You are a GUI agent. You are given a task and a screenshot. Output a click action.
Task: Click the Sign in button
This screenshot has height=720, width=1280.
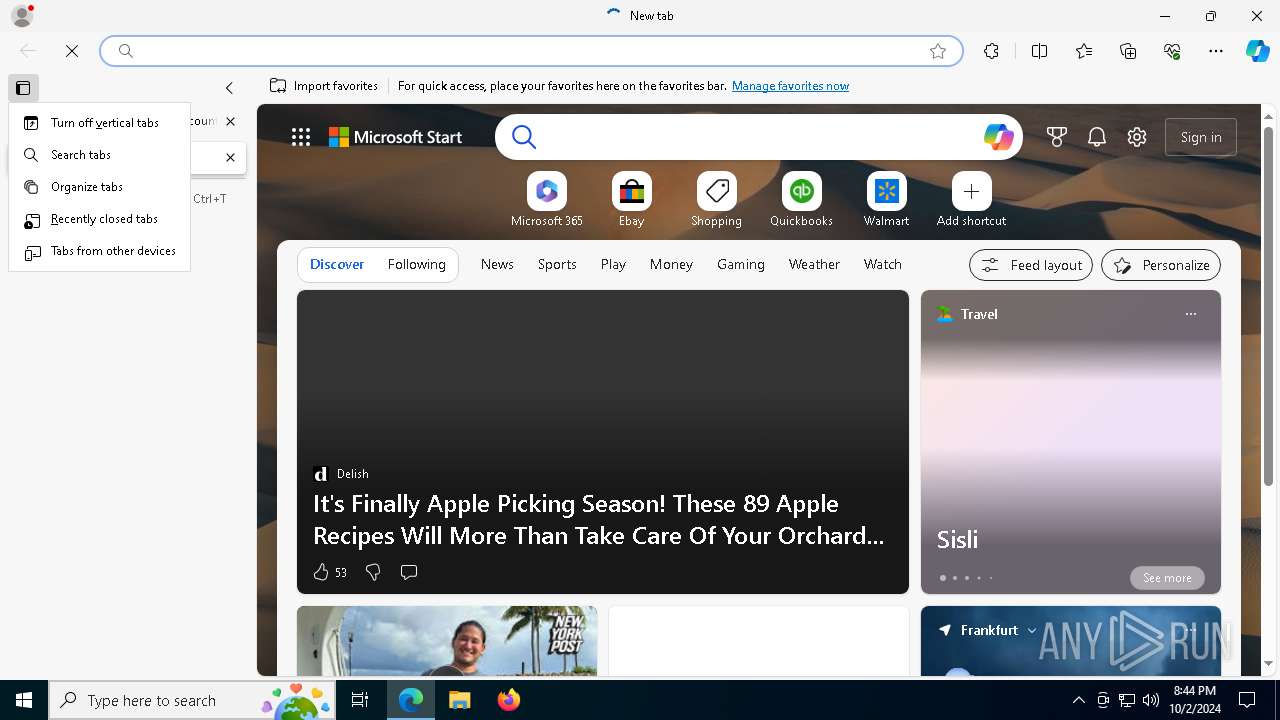click(1201, 137)
